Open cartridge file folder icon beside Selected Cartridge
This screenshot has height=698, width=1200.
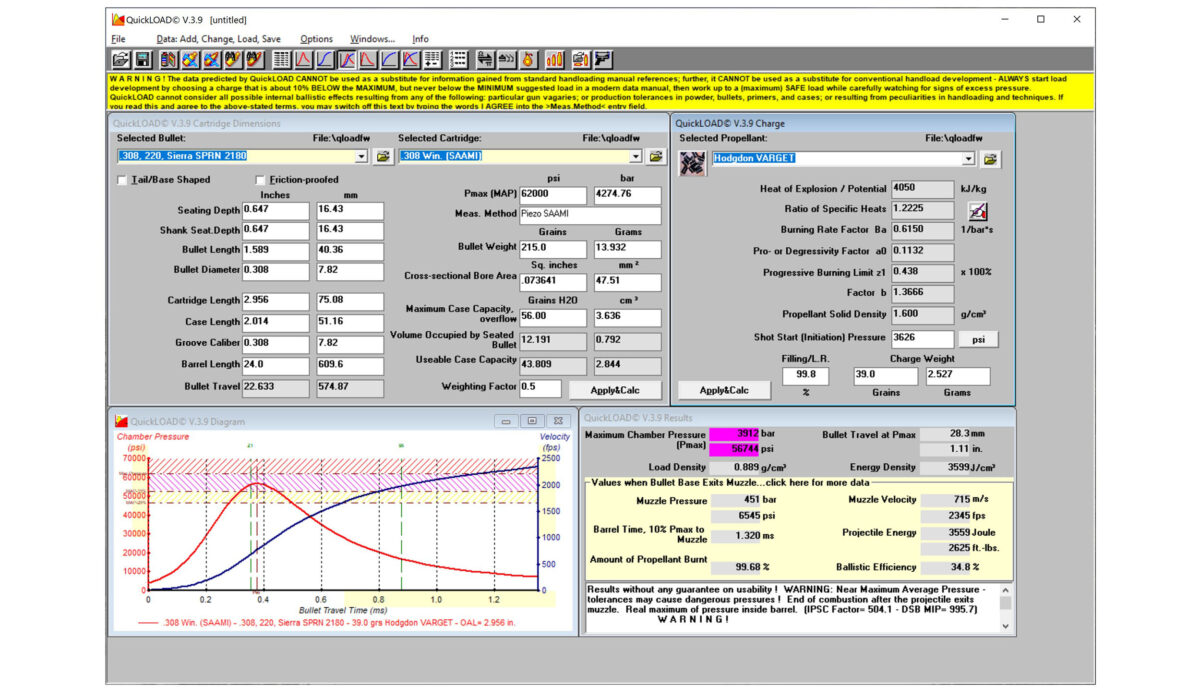click(656, 156)
